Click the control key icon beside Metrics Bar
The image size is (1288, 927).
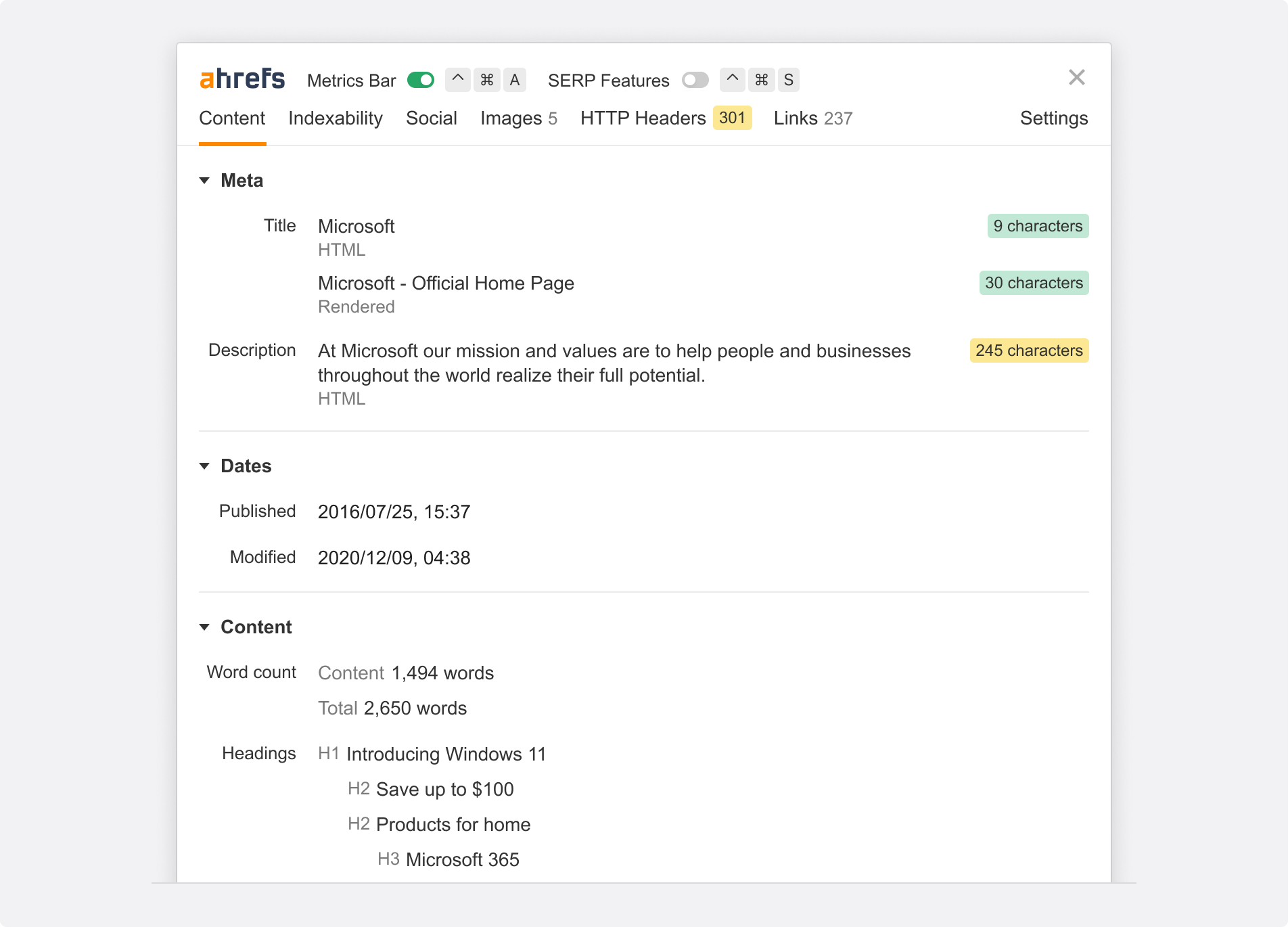point(458,80)
